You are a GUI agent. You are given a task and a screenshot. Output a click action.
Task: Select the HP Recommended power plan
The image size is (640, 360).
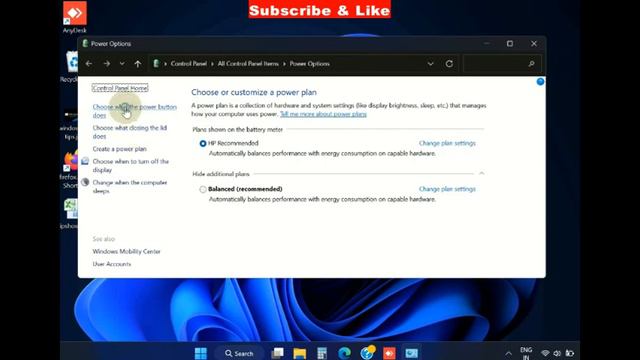[203, 143]
